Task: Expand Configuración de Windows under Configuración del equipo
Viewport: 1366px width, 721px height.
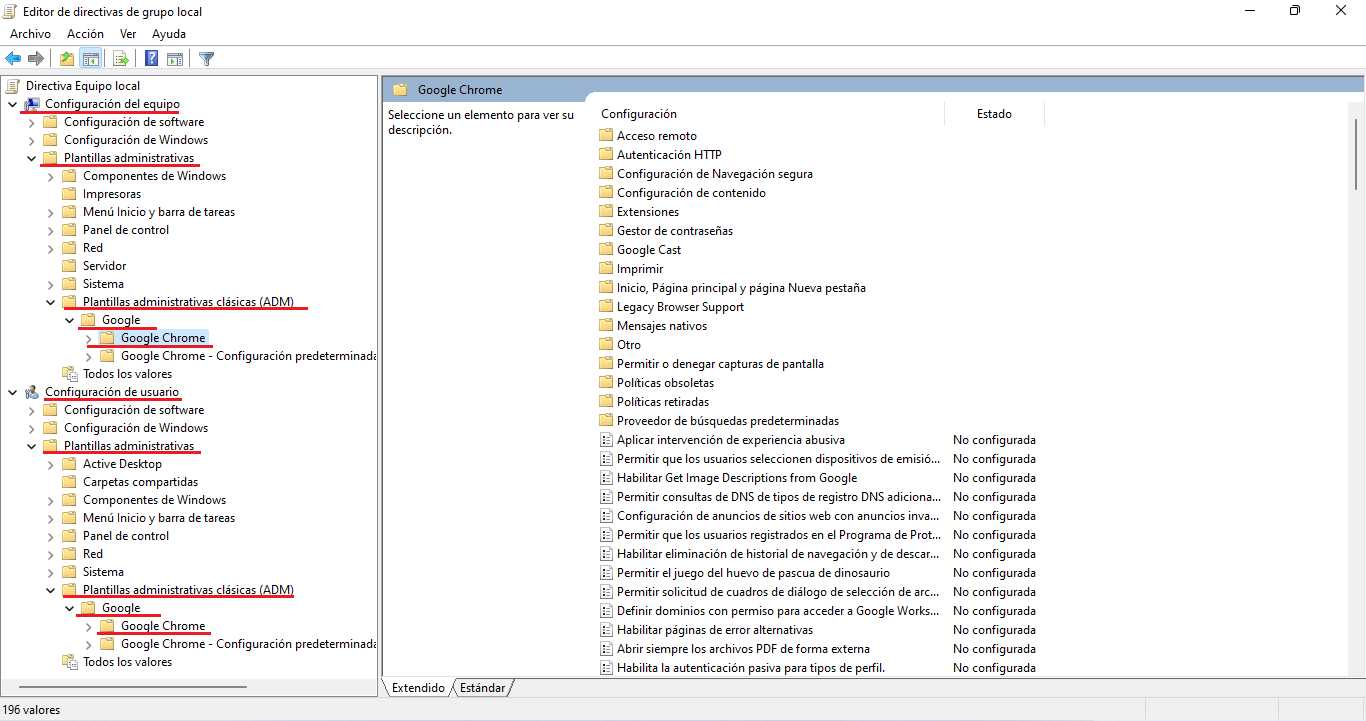Action: [31, 140]
